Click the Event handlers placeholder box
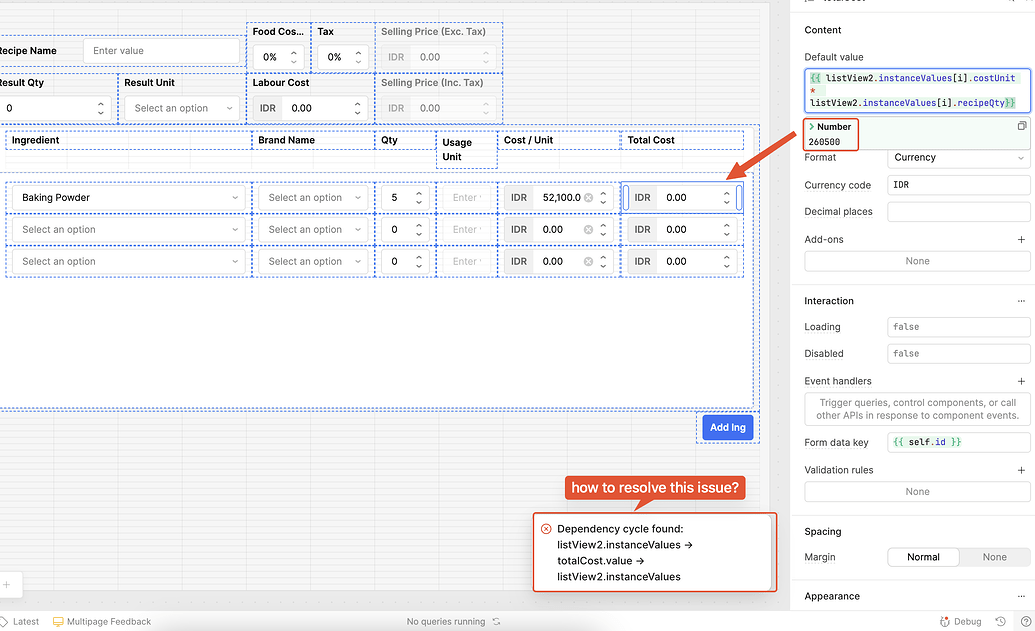 [917, 409]
